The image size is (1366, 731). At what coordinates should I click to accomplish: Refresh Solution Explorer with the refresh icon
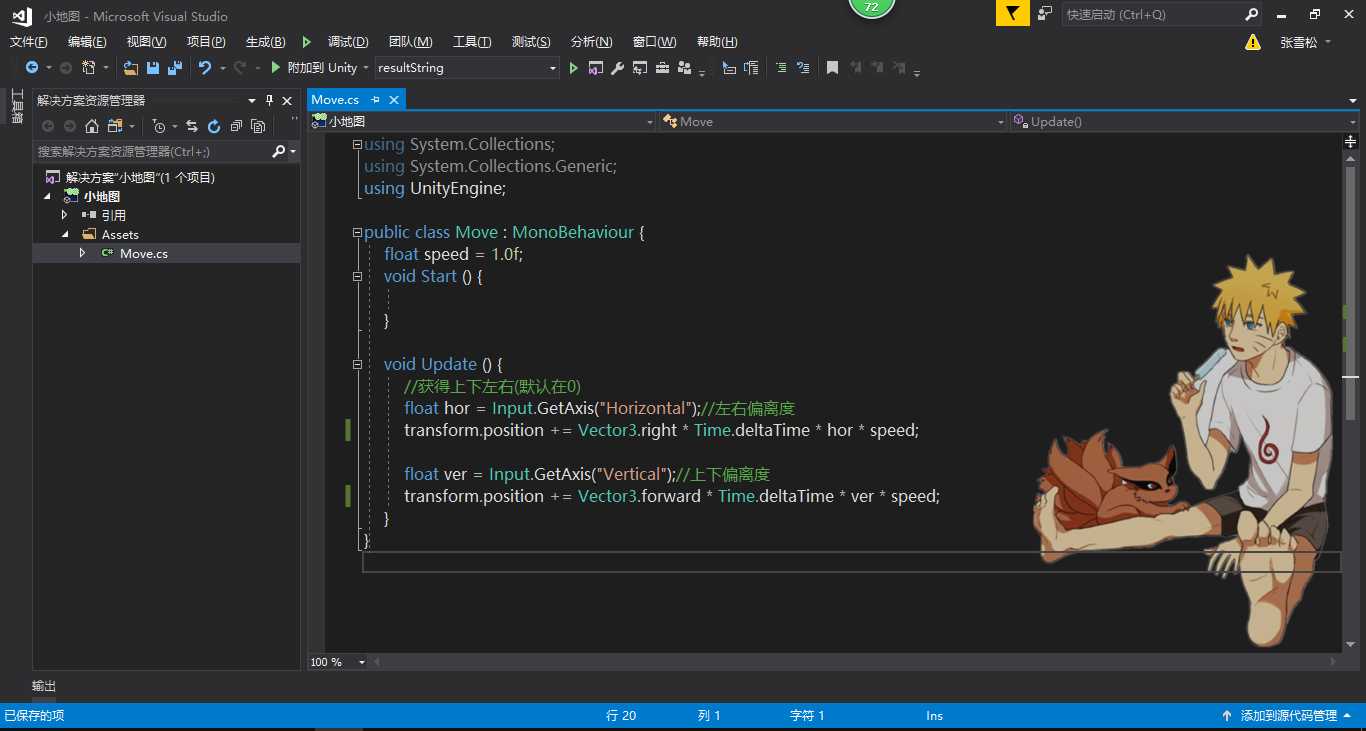click(x=214, y=126)
